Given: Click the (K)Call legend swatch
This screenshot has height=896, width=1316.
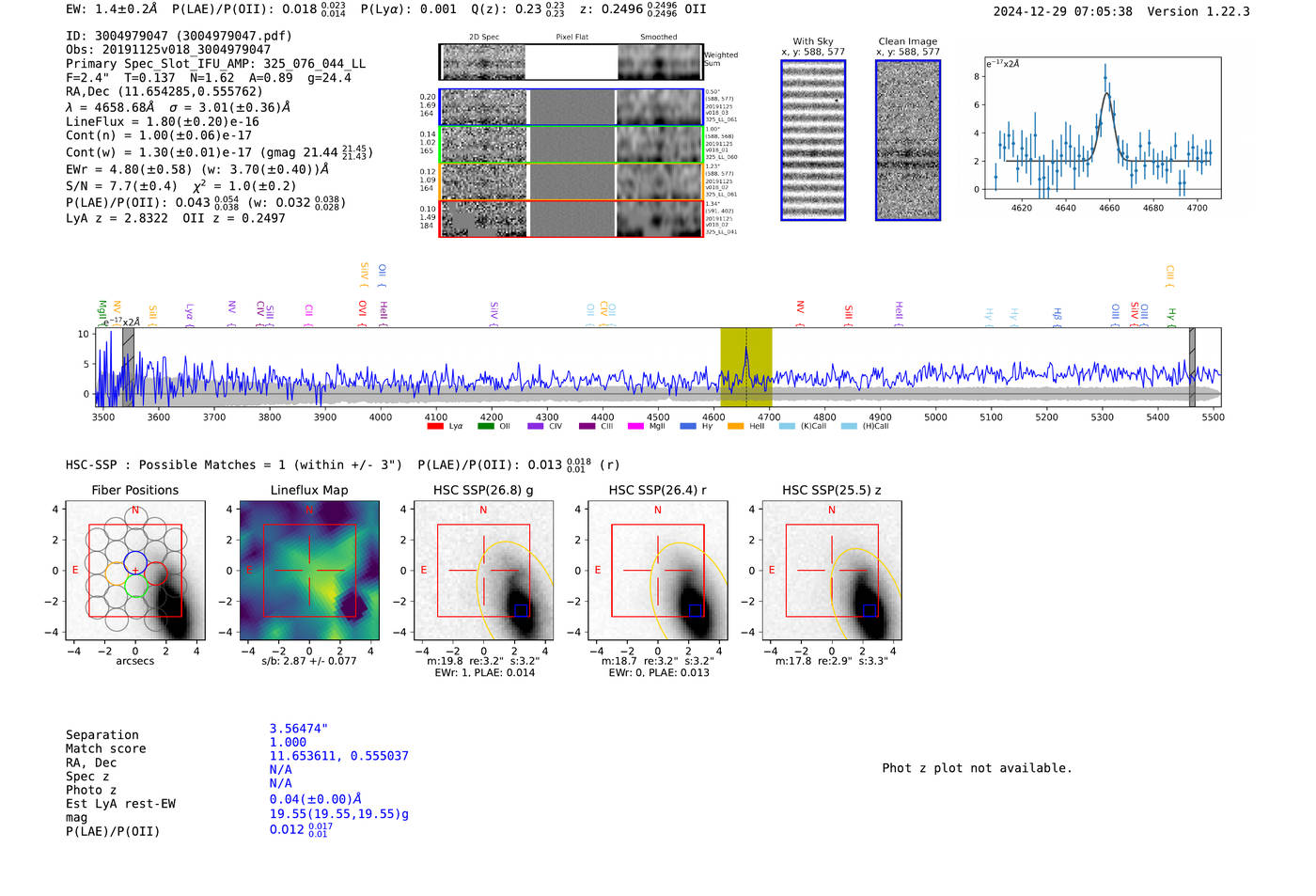Looking at the screenshot, I should [787, 426].
